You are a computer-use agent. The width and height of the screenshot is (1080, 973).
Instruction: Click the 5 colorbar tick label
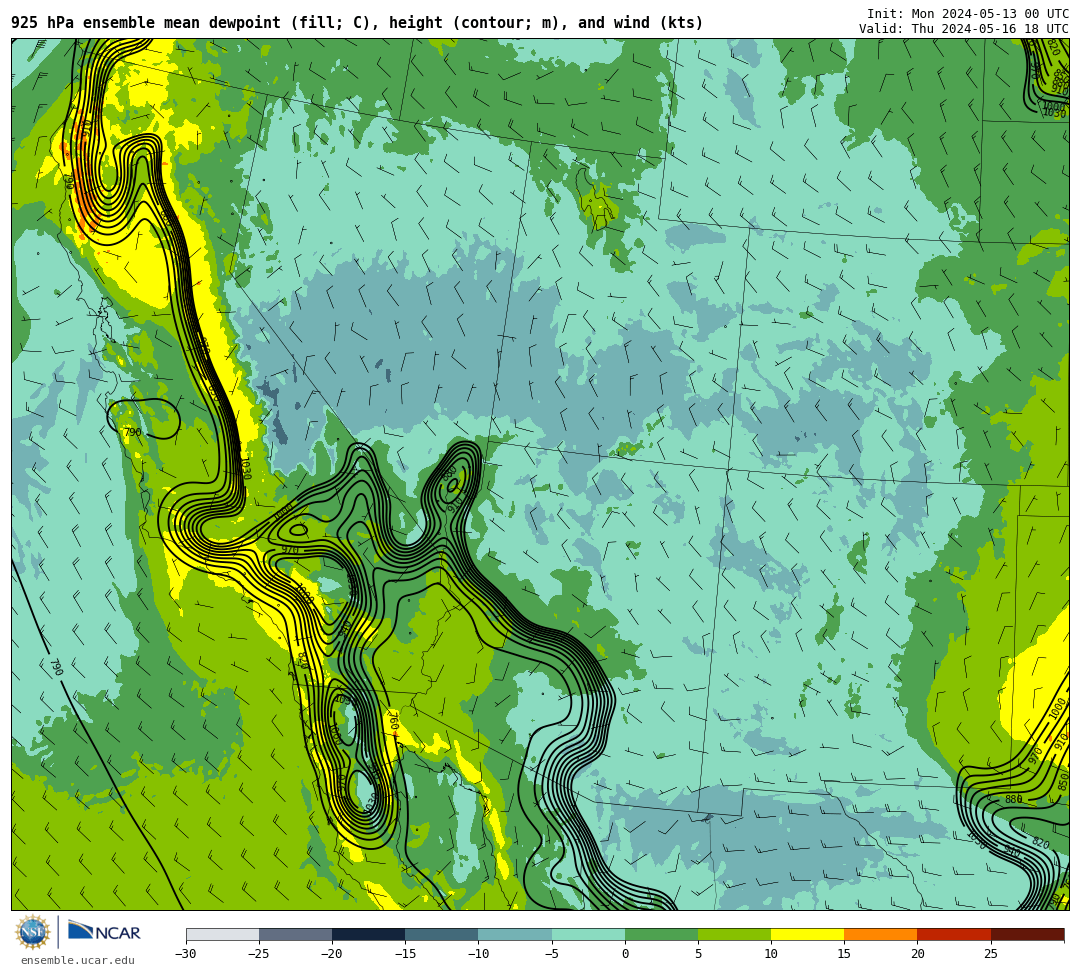698,954
